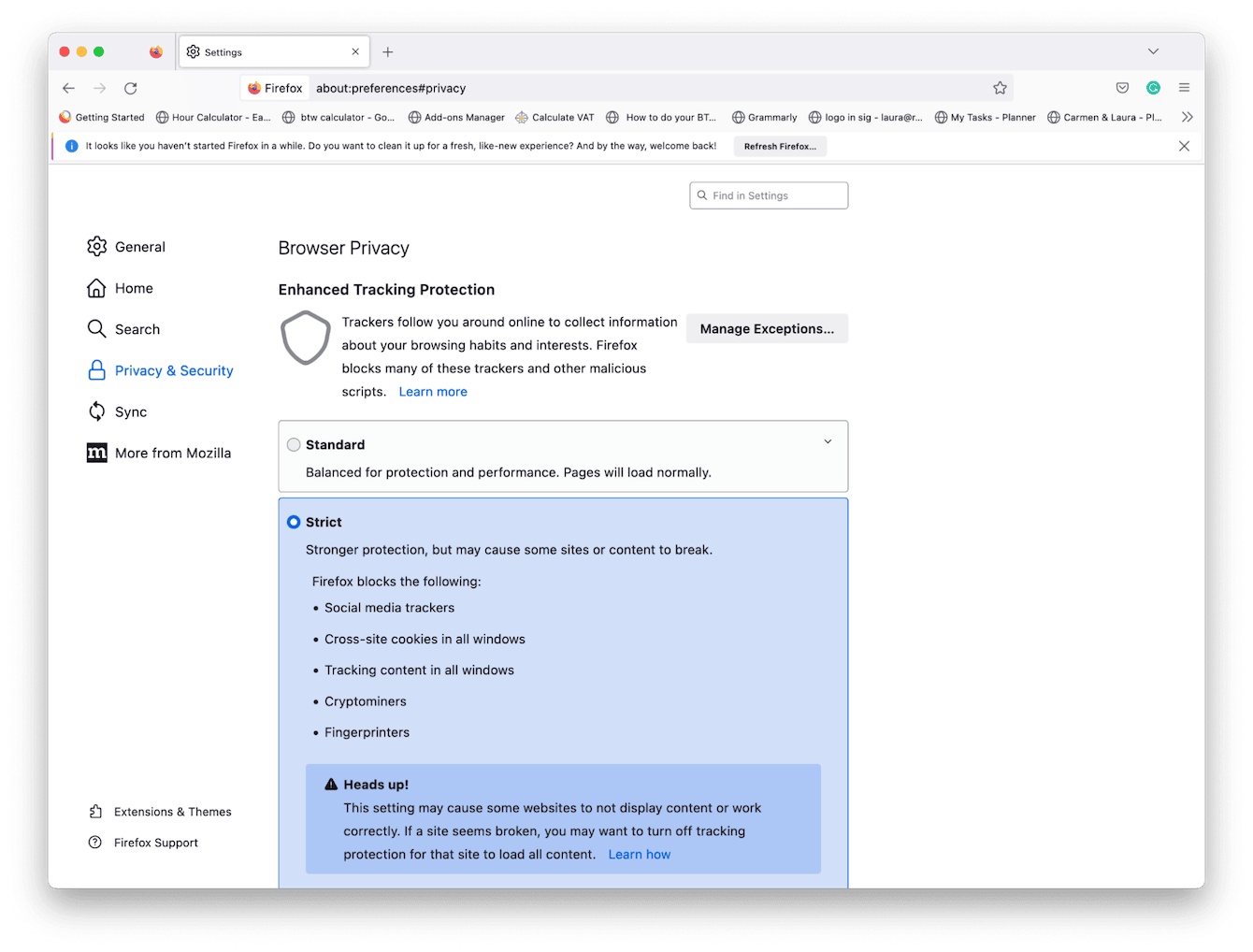This screenshot has height=952, width=1253.
Task: Click the Grammarly extension icon
Action: [1153, 87]
